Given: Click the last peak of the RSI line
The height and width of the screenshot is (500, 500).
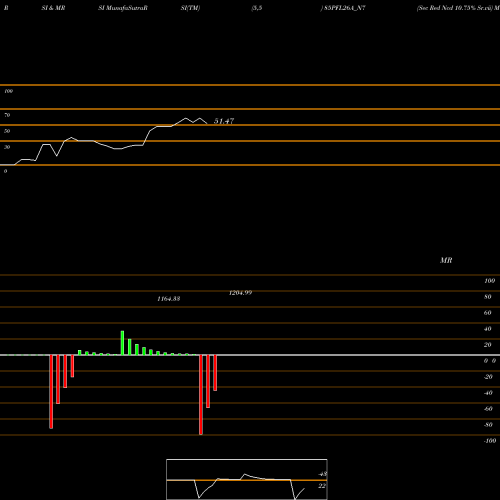Looking at the screenshot, I should click(200, 118).
